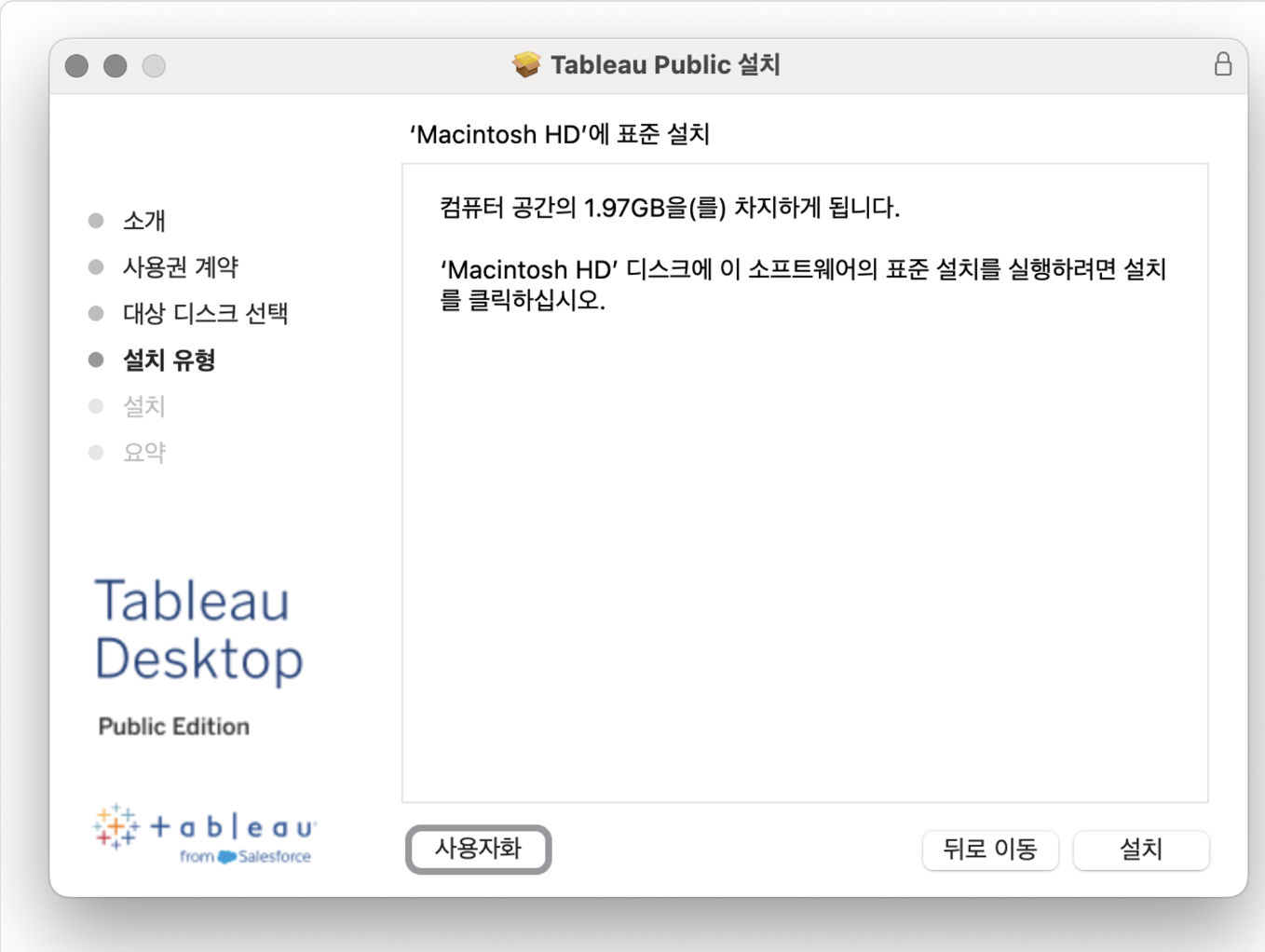This screenshot has width=1265, height=952.
Task: Click the 'Macintosh HD'에 표준 설치 heading
Action: [x=560, y=134]
